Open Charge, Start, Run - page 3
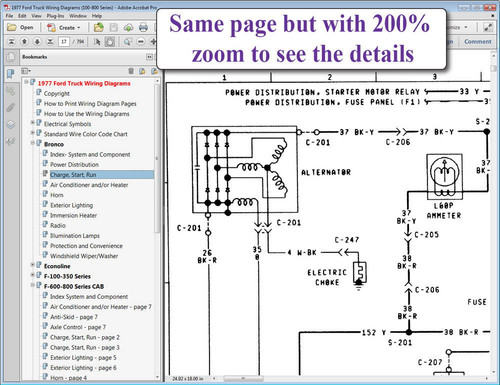Screen dimensions: 500x385 point(85,347)
